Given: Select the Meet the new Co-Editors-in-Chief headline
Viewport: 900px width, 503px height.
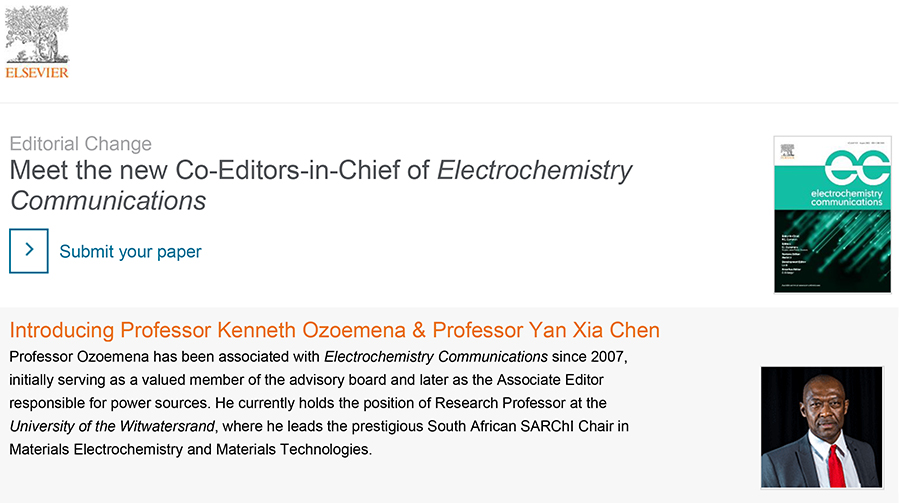Looking at the screenshot, I should pos(321,185).
